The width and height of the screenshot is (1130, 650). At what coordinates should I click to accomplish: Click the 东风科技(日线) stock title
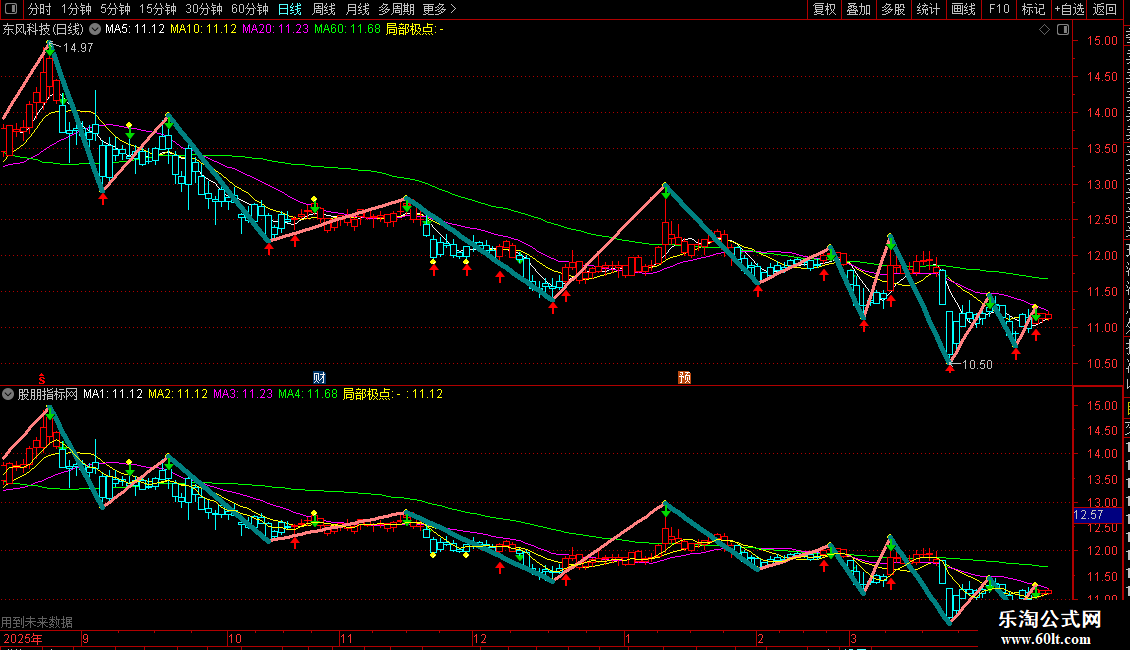[43, 30]
